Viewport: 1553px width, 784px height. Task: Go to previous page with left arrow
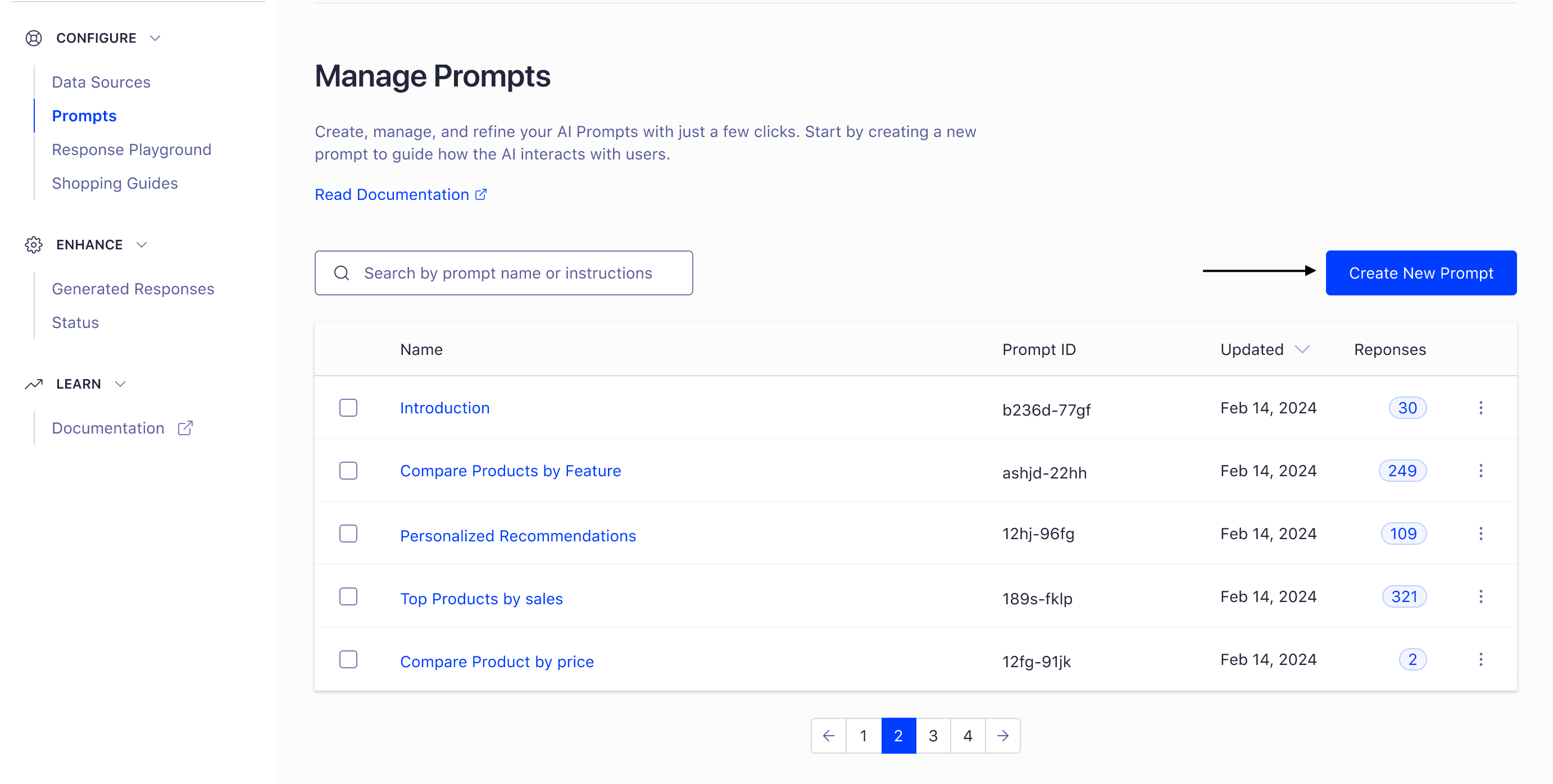click(829, 736)
